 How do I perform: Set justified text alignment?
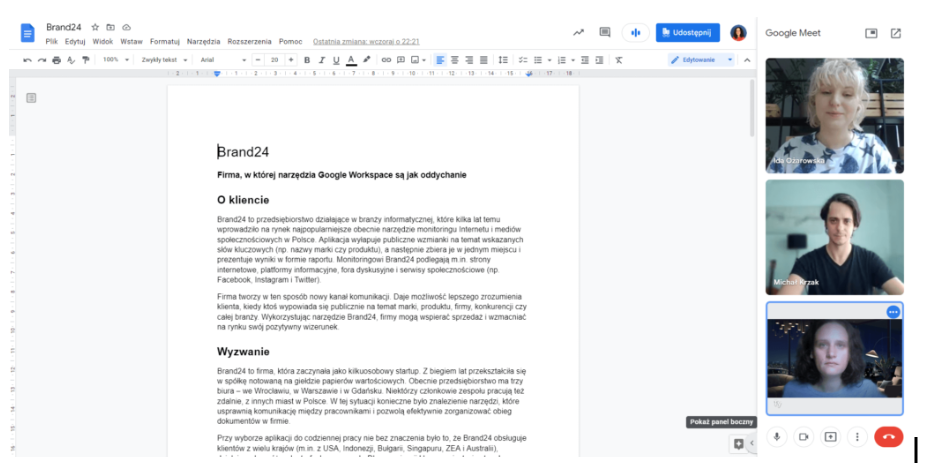483,60
